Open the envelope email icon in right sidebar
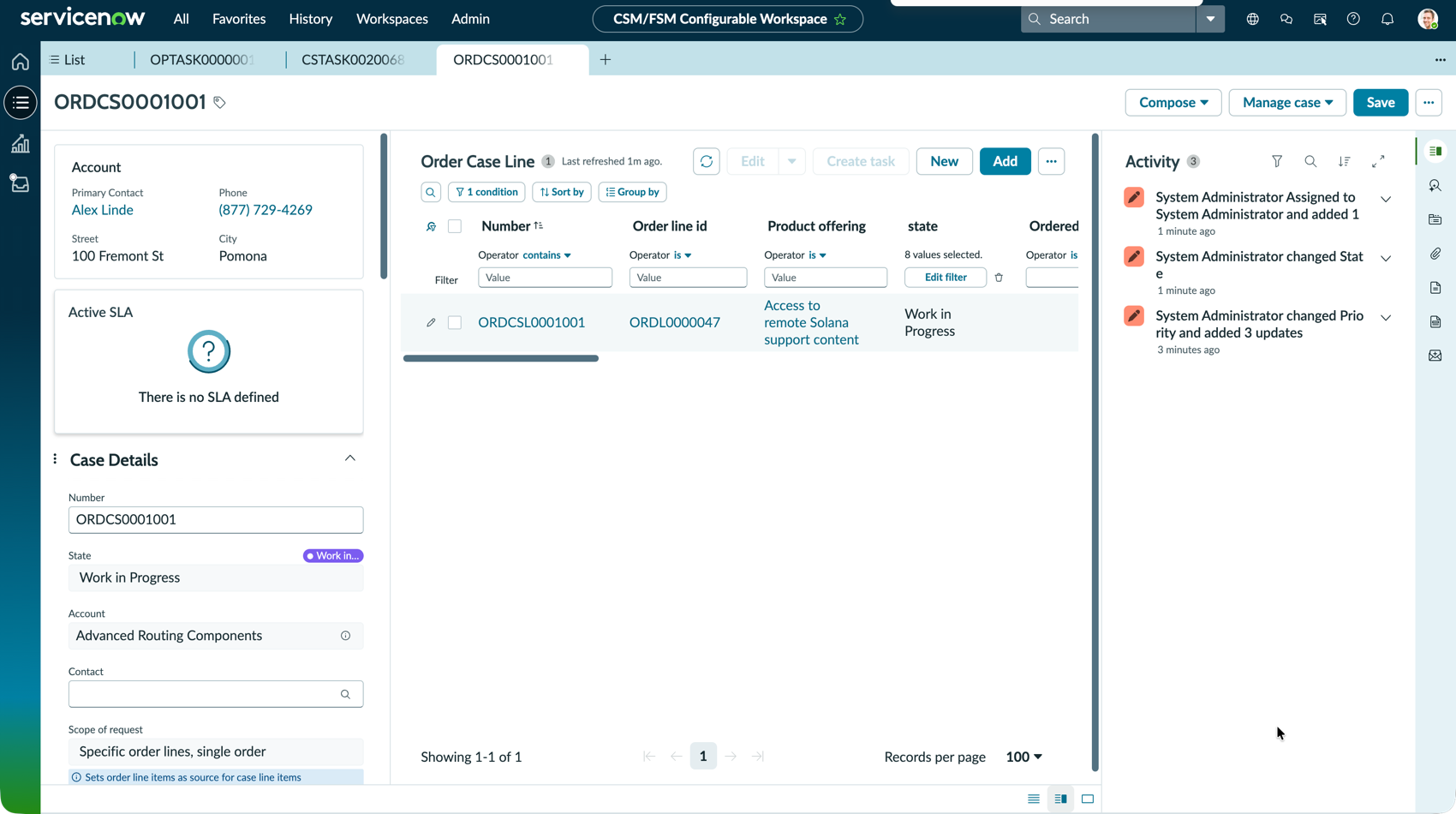 (1435, 356)
